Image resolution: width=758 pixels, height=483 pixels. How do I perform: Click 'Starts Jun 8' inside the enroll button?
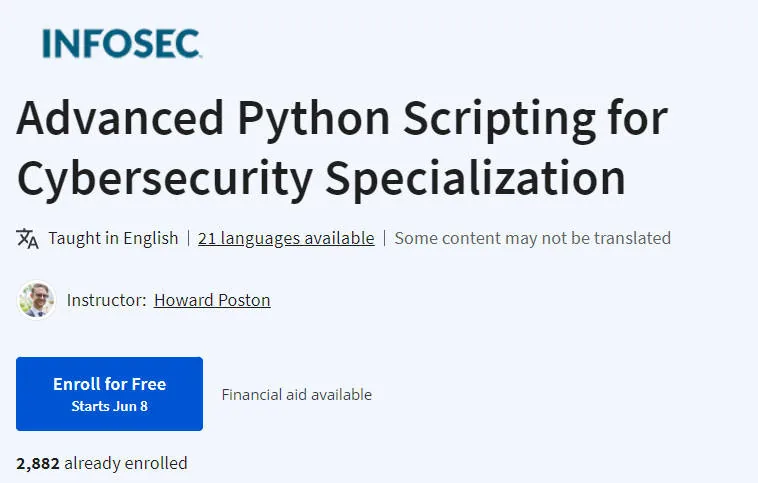point(110,406)
